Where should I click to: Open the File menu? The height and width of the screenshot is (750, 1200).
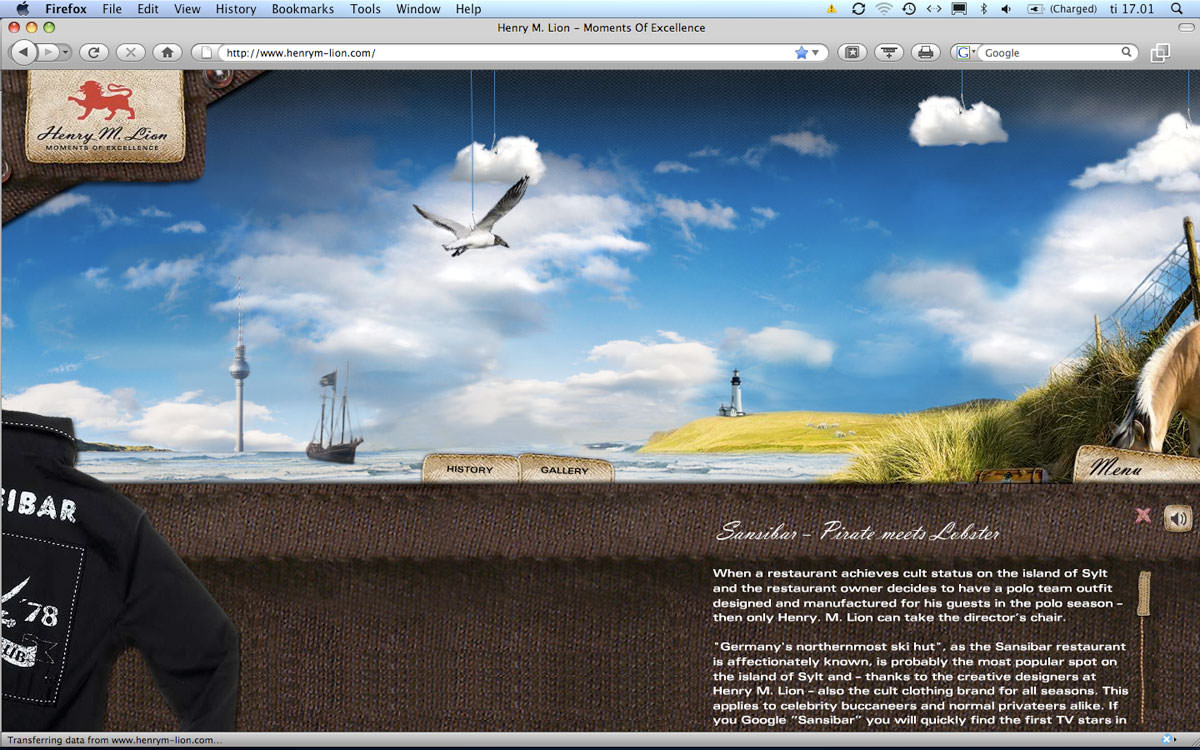[x=112, y=9]
